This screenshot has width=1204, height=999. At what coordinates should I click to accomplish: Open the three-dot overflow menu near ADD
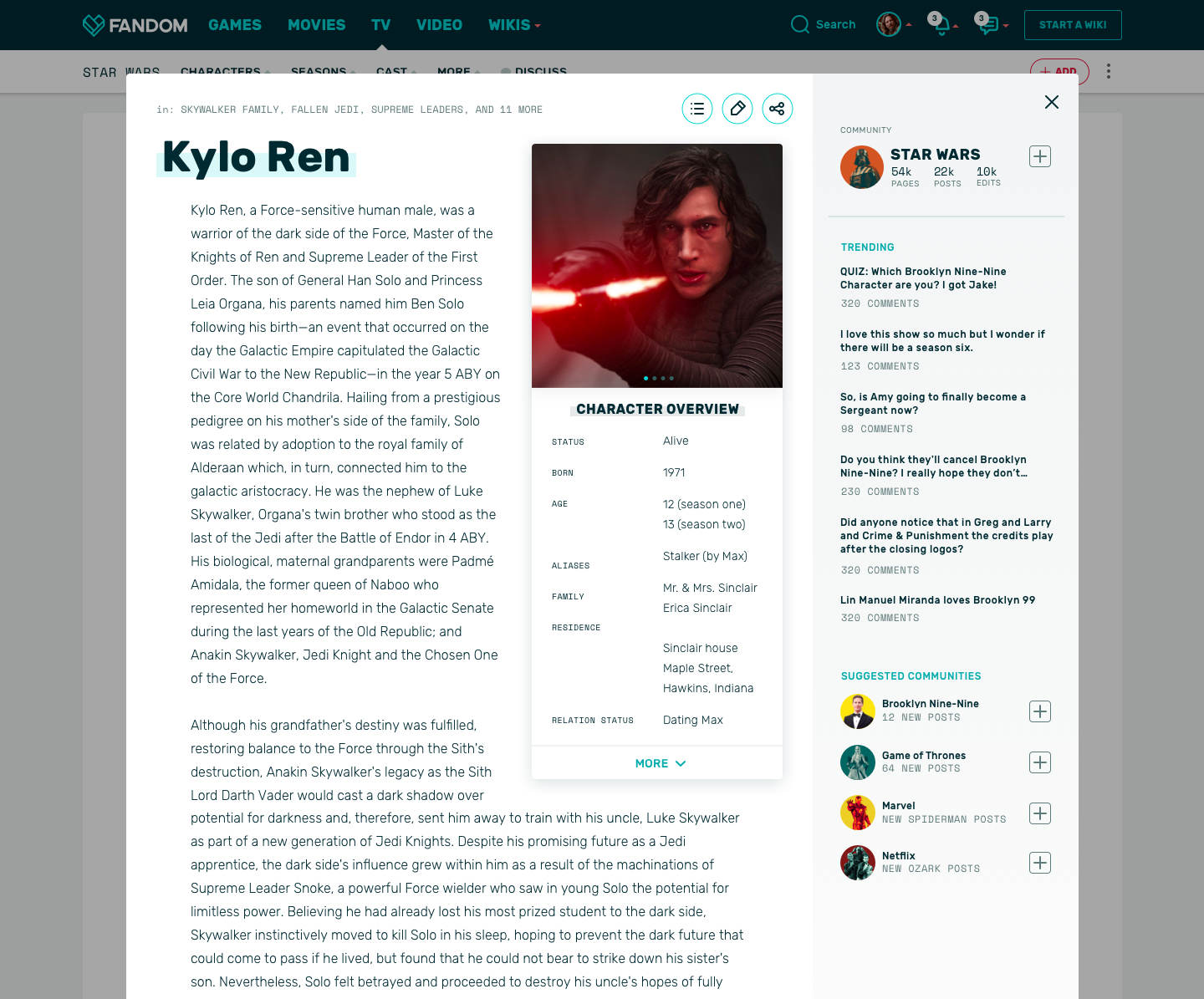tap(1108, 71)
